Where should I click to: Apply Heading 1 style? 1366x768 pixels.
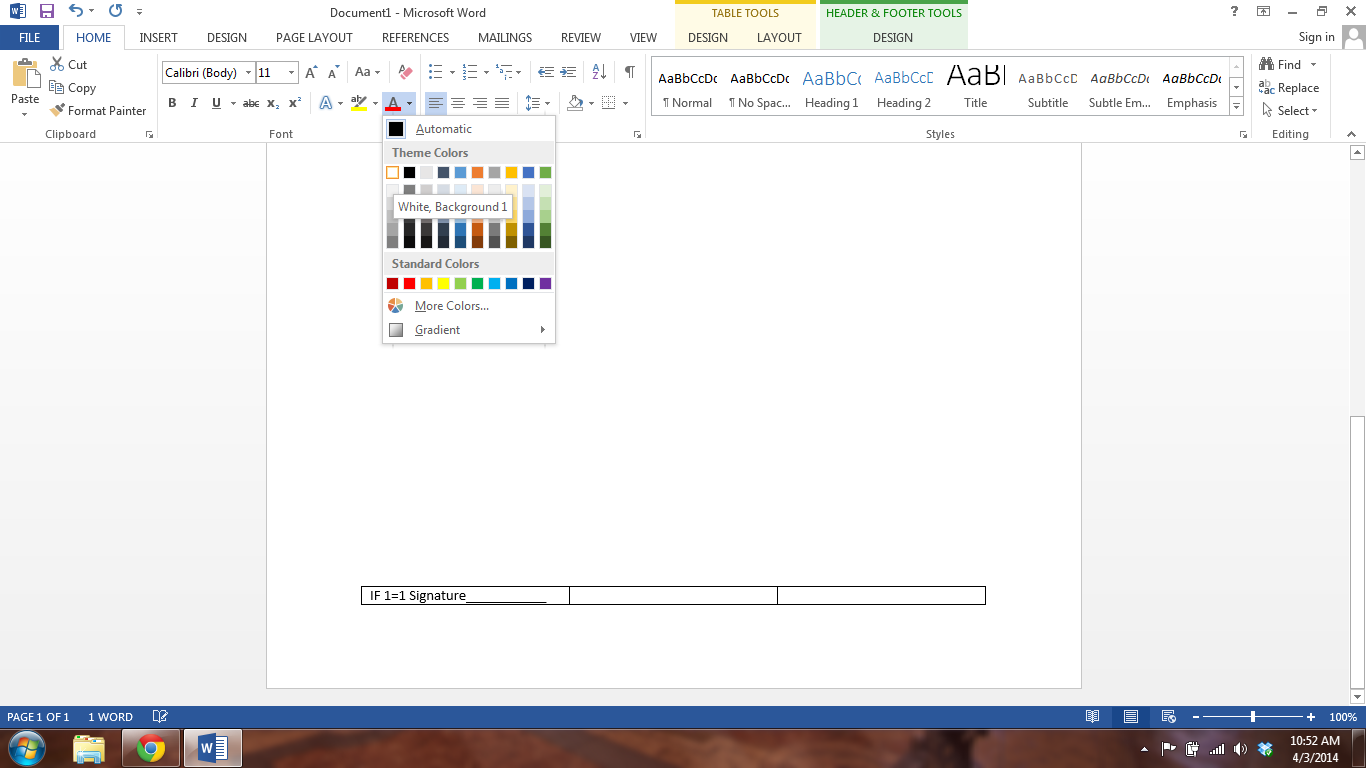(x=832, y=88)
